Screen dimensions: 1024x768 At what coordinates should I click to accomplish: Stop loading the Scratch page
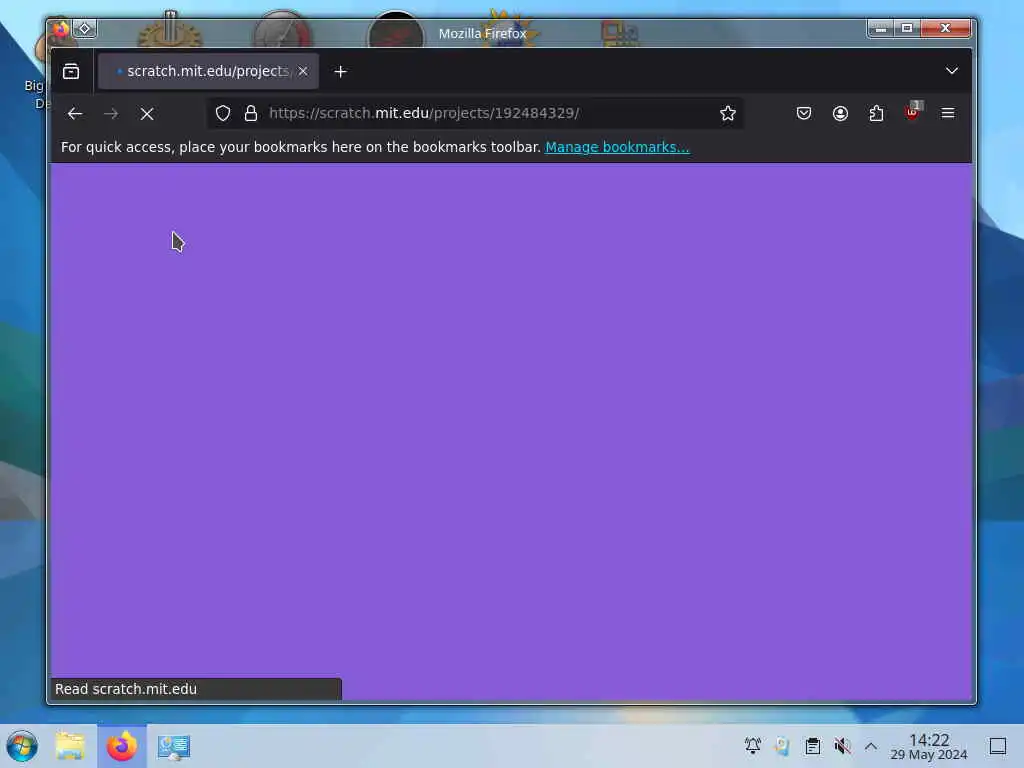147,114
